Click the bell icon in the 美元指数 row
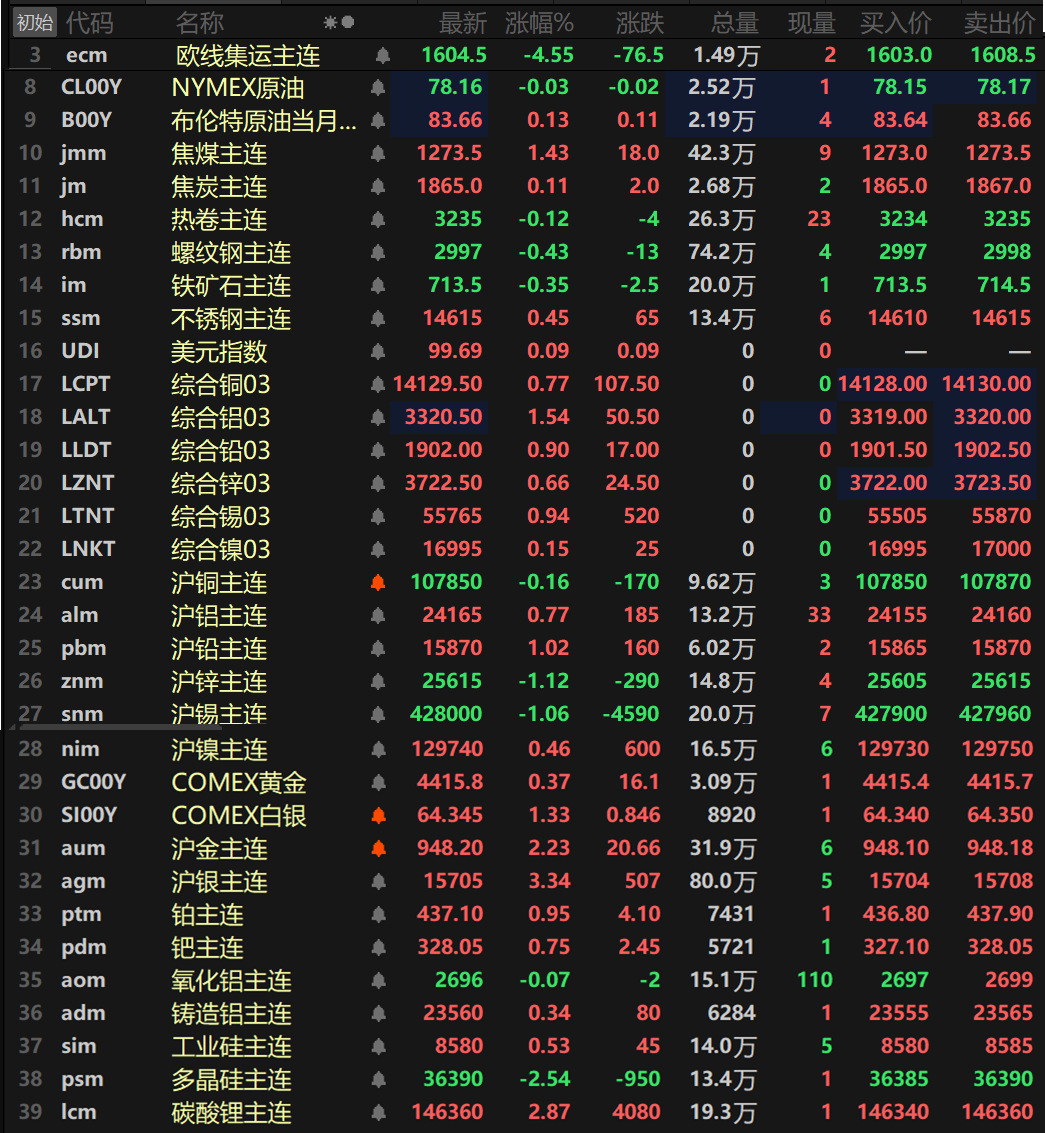 pos(377,352)
